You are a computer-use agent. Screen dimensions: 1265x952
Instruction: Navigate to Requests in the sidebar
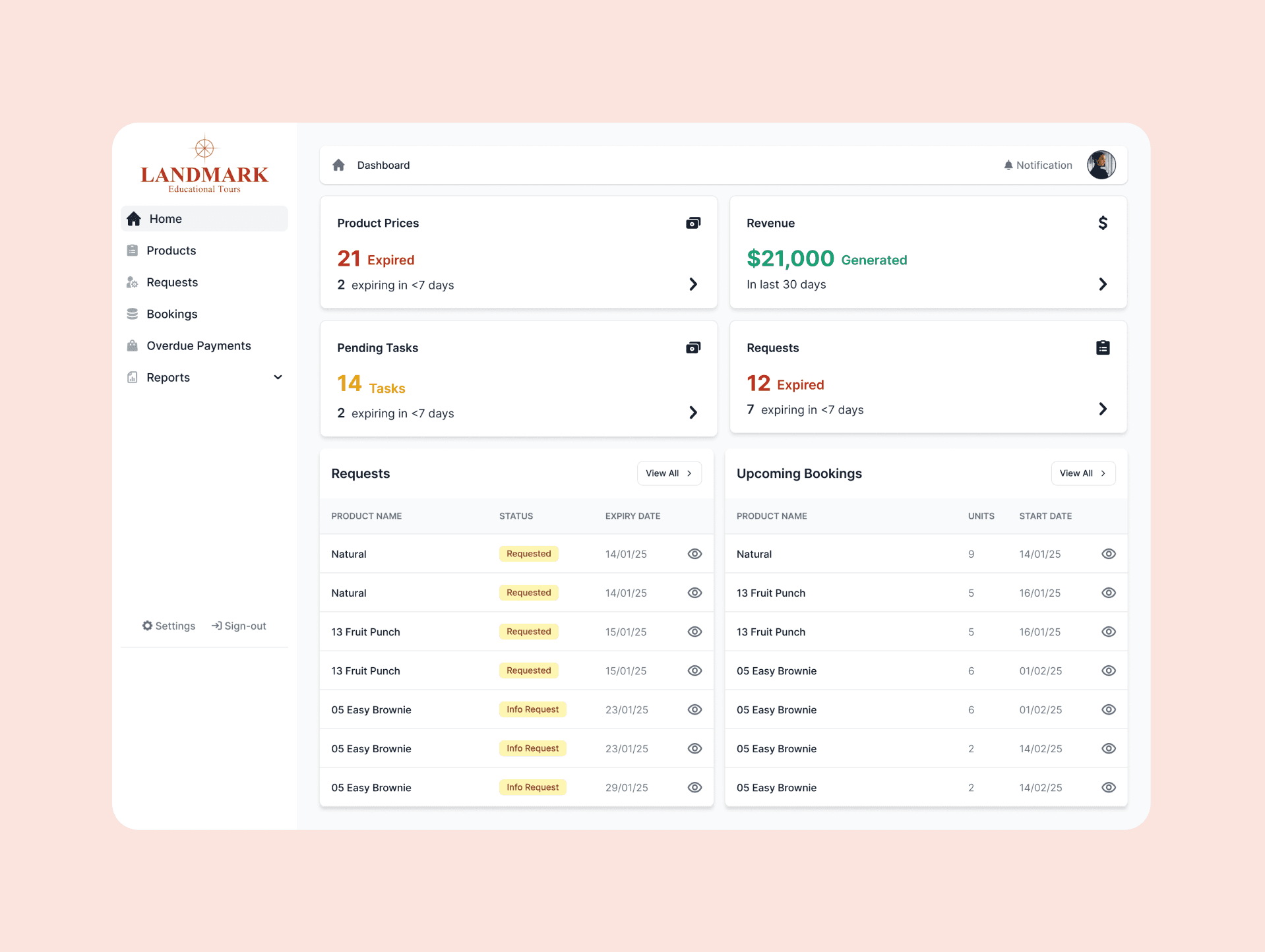click(x=172, y=282)
